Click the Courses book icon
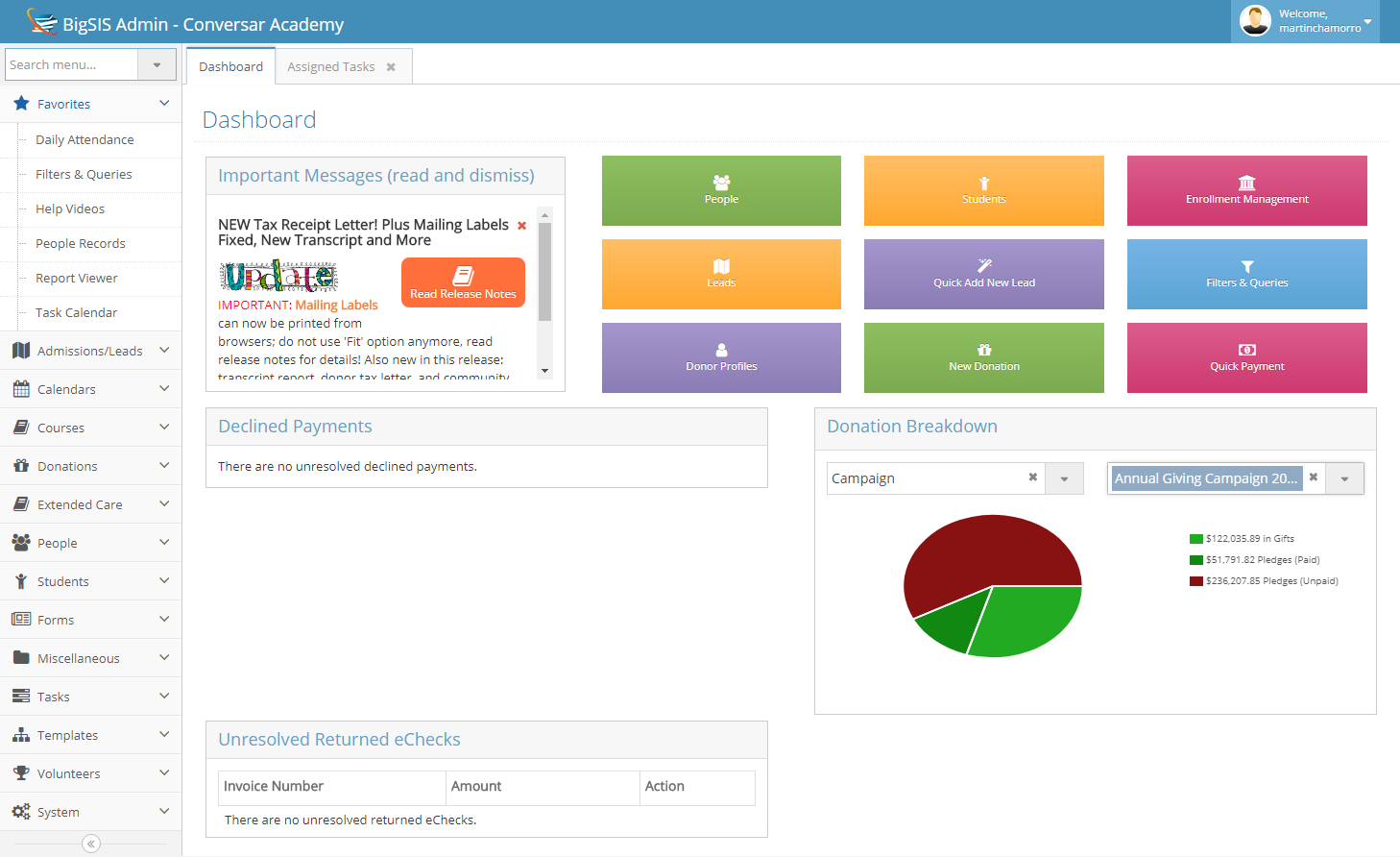The width and height of the screenshot is (1400, 857). (x=21, y=428)
